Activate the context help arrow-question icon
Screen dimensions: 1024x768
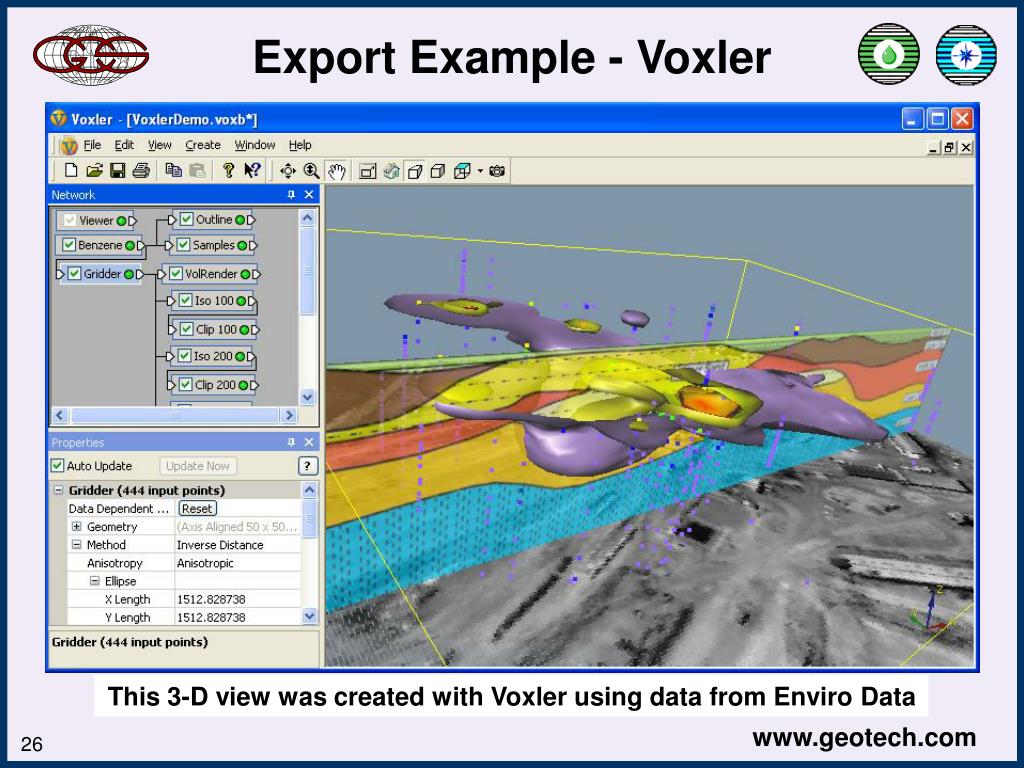[252, 170]
